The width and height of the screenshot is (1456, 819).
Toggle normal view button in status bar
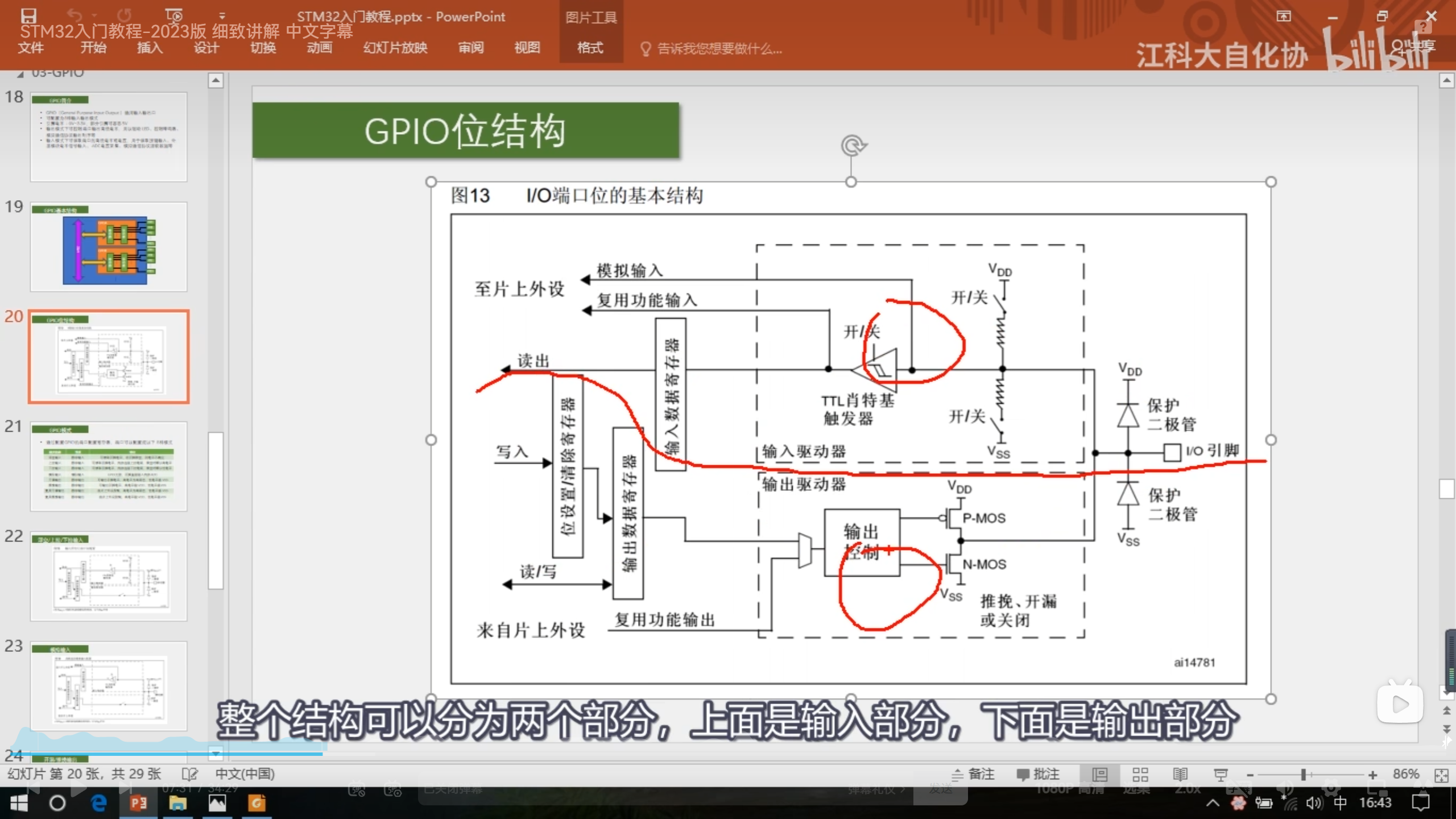tap(1100, 774)
